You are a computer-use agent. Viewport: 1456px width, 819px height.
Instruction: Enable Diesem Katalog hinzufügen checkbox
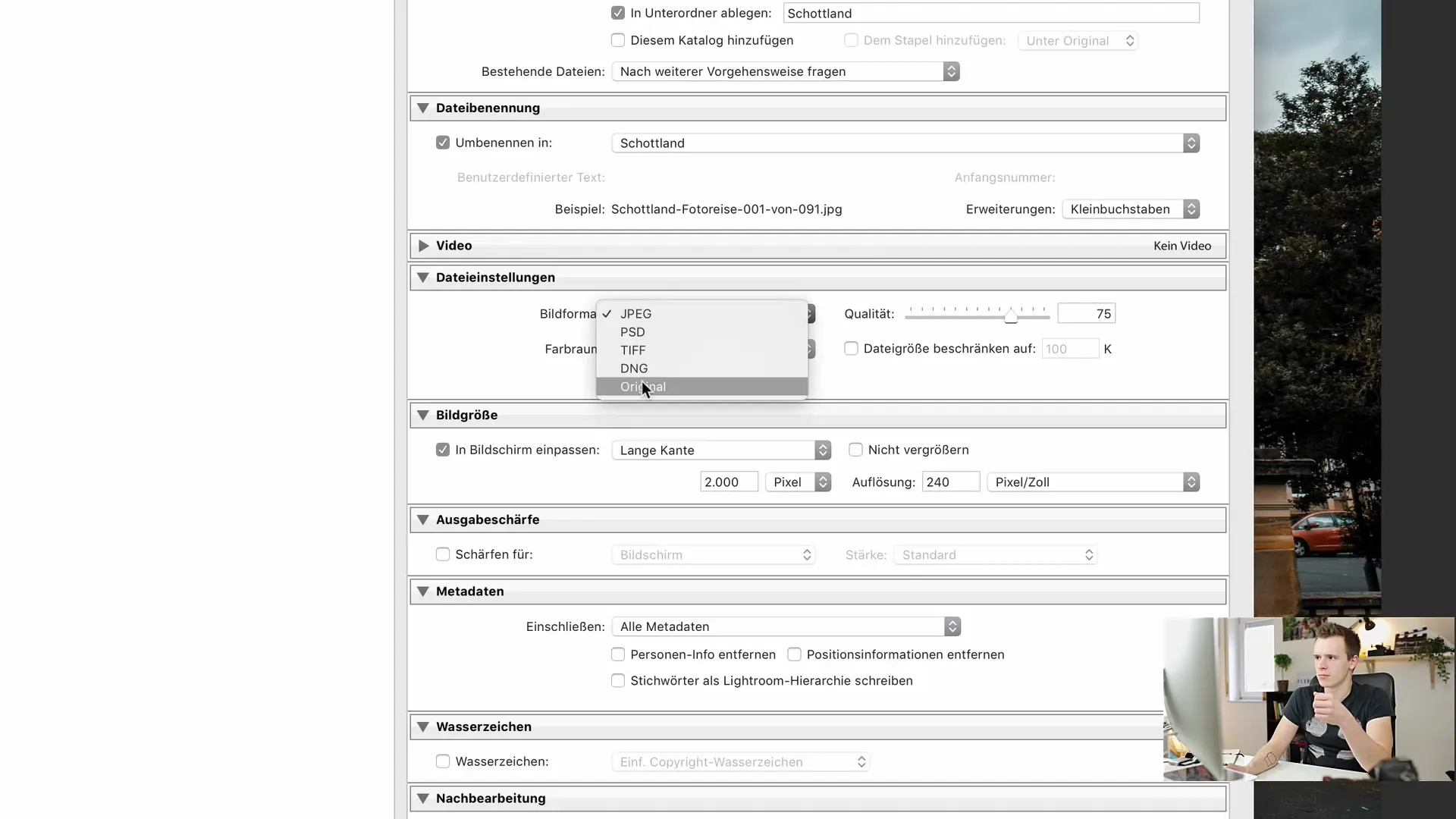tap(618, 40)
